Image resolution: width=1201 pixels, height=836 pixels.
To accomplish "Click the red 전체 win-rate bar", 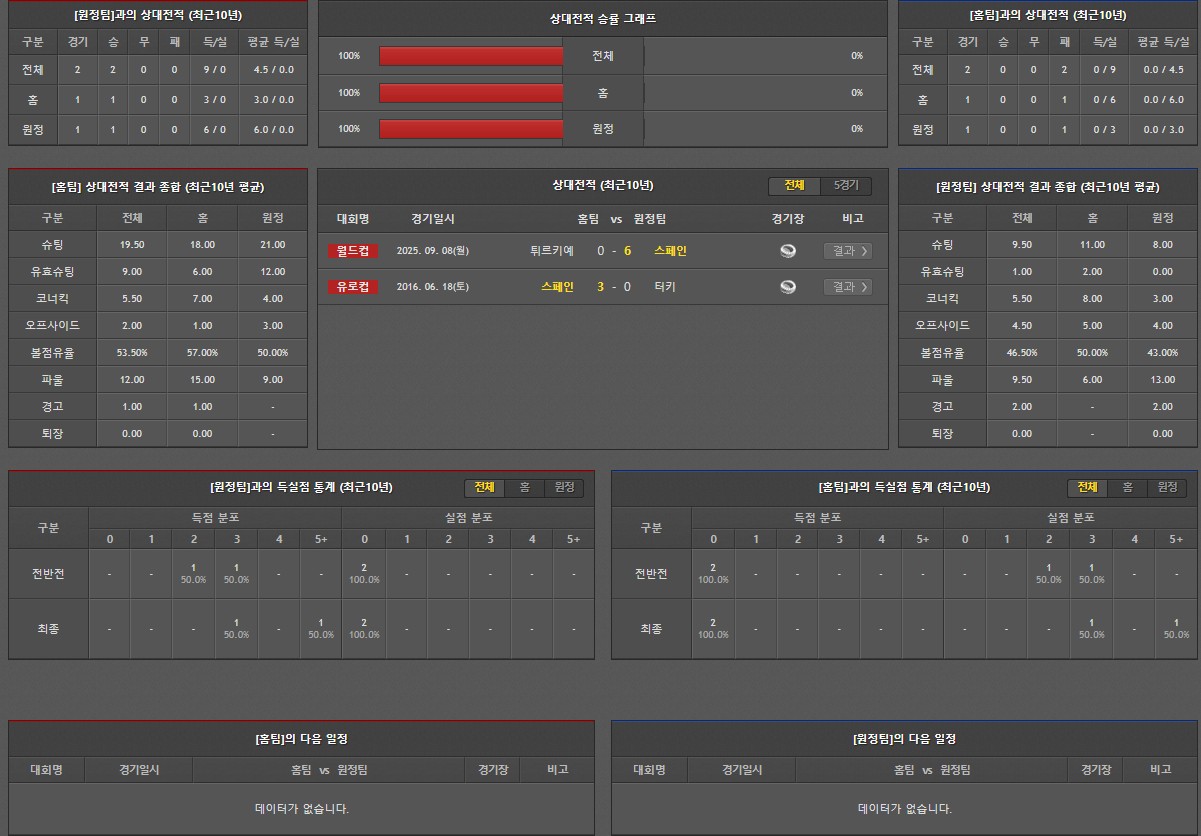I will [471, 56].
